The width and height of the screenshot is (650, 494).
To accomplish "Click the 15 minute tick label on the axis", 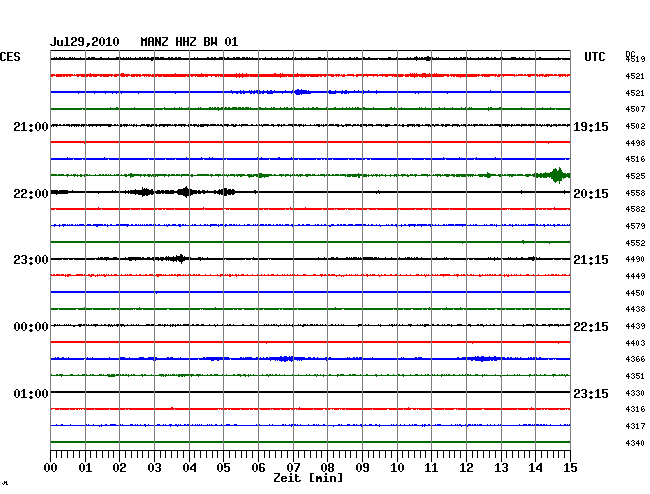I will 569,467.
